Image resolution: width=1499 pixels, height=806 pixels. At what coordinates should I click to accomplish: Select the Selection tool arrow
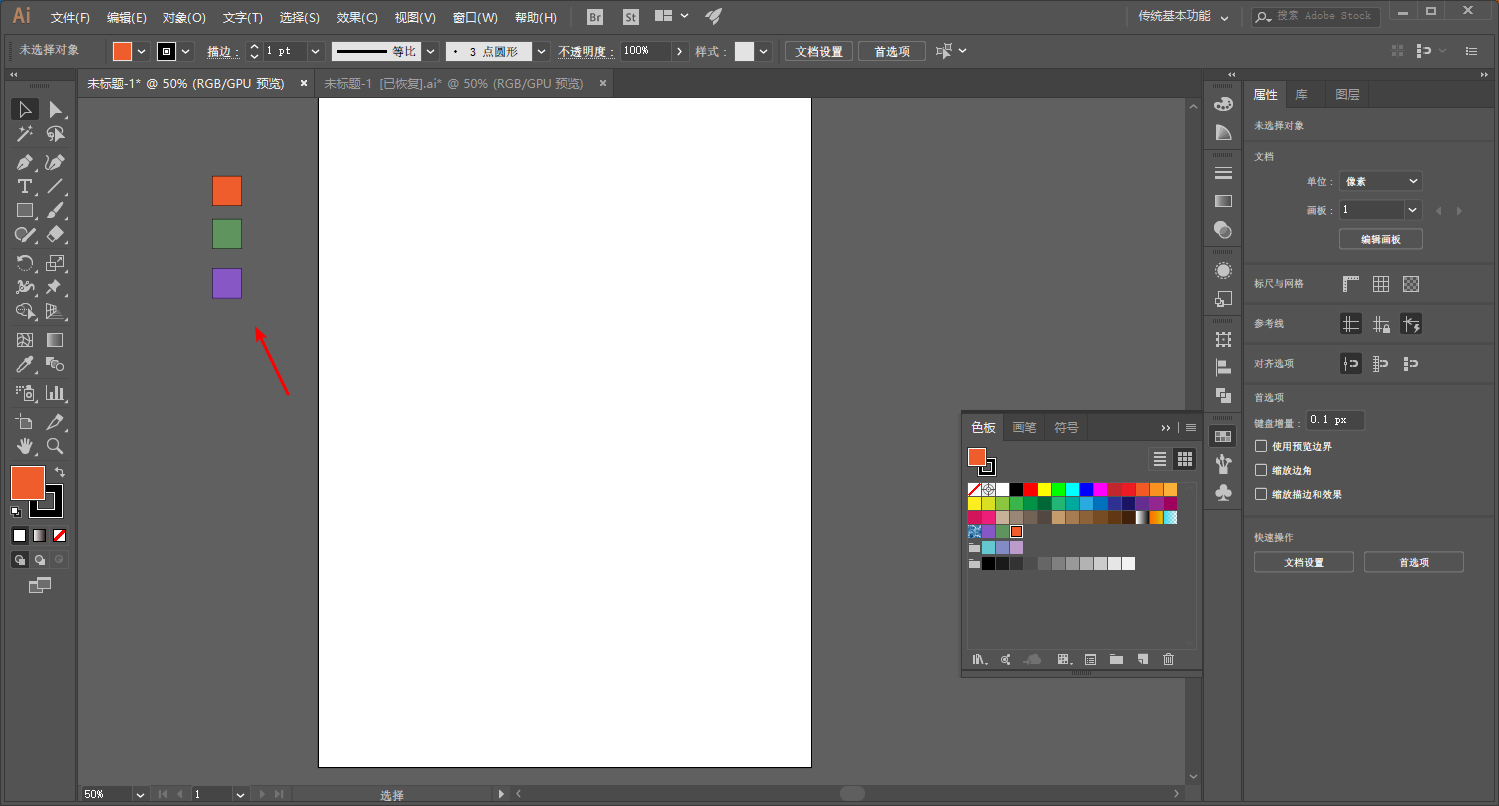pyautogui.click(x=25, y=109)
